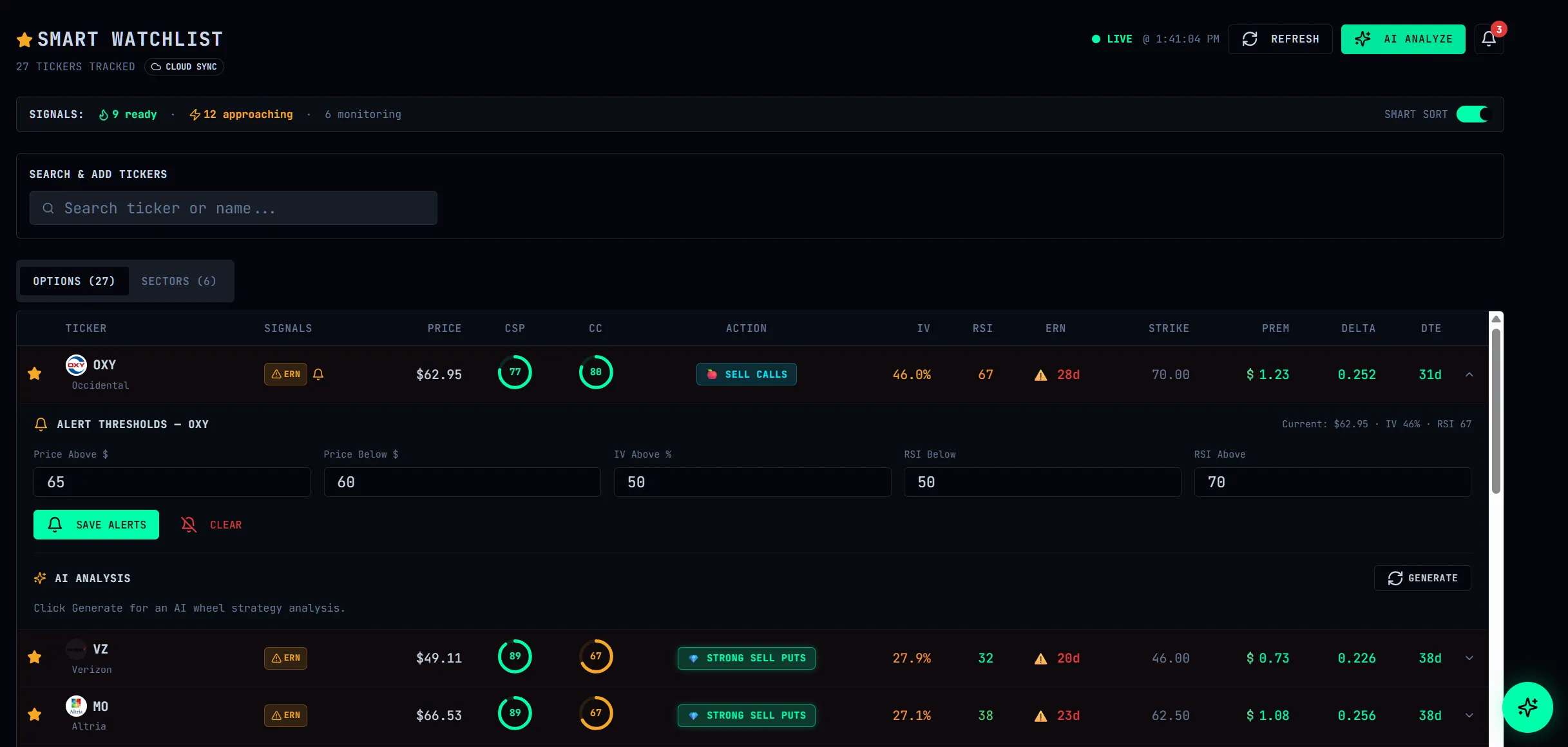1568x747 pixels.
Task: Toggle favorite star for OXY
Action: click(35, 374)
